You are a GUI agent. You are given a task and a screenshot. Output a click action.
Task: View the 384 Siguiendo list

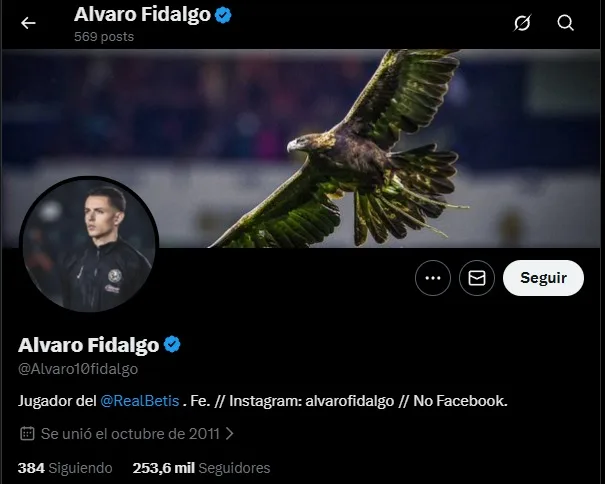coord(65,468)
